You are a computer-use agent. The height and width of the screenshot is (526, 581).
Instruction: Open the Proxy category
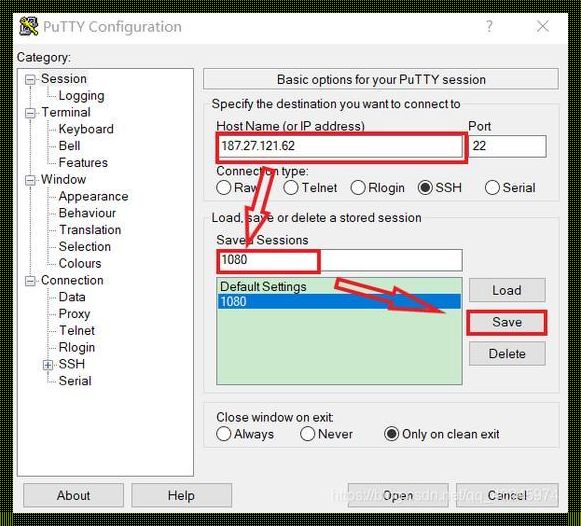(x=74, y=314)
